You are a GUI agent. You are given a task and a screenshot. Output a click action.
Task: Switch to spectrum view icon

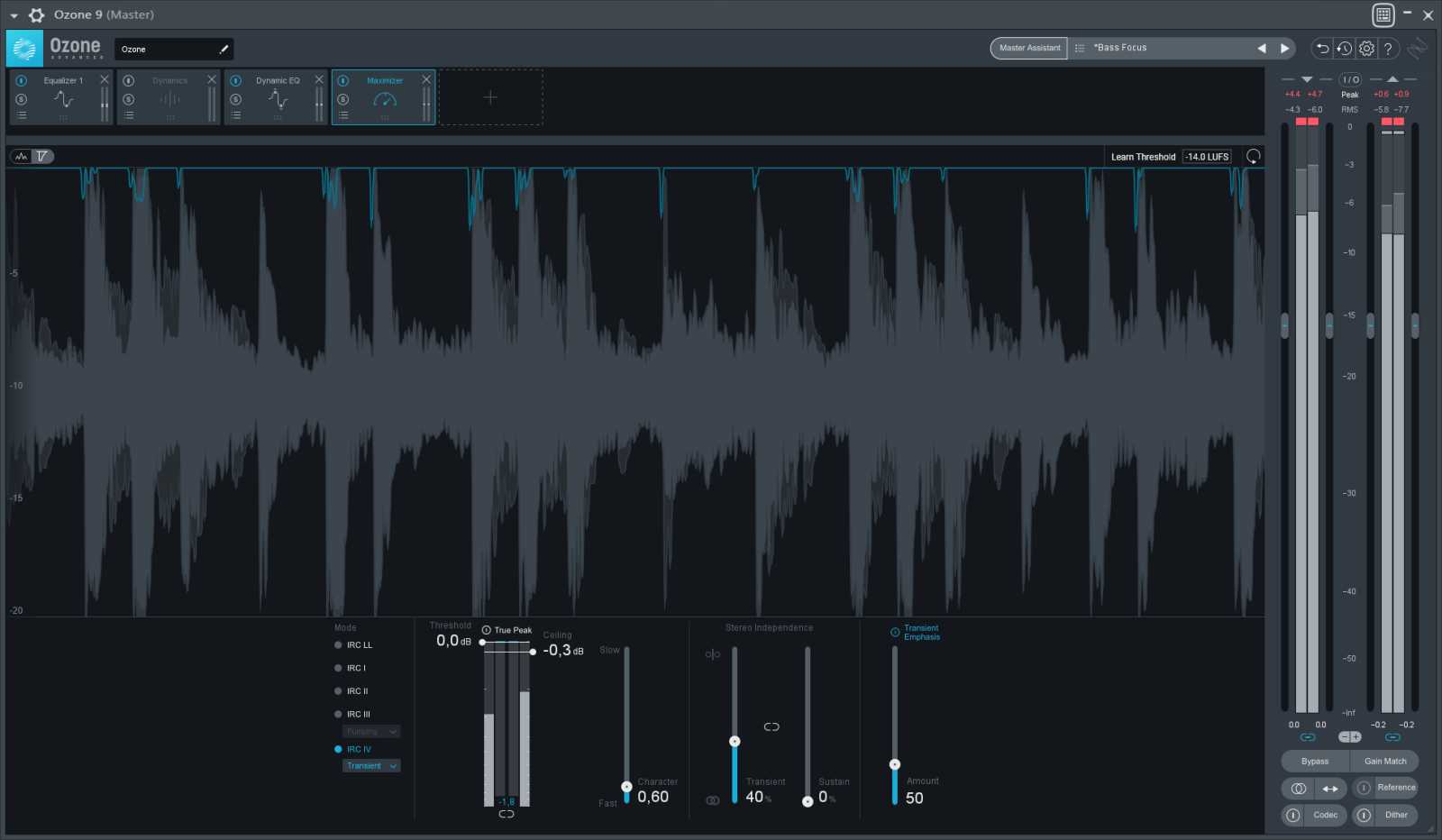22,156
